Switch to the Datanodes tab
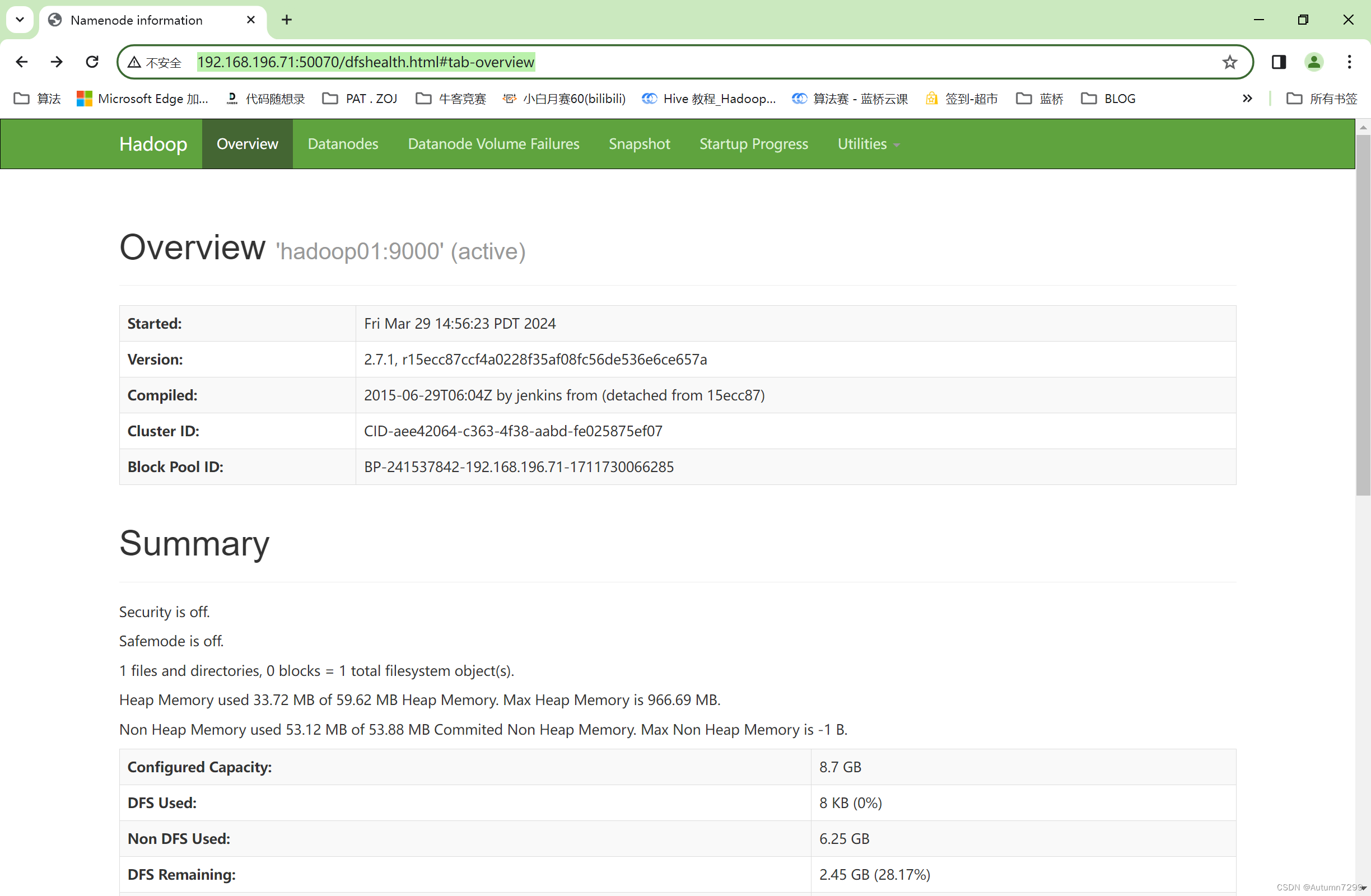 click(343, 144)
